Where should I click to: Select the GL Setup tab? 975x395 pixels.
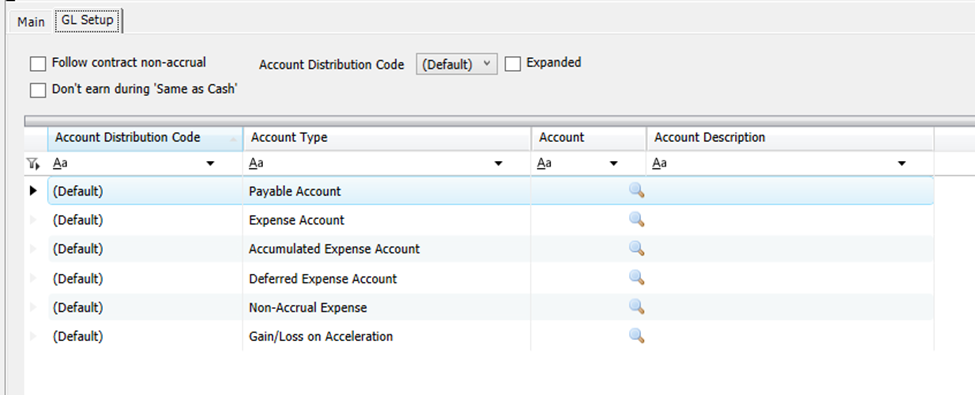point(87,20)
